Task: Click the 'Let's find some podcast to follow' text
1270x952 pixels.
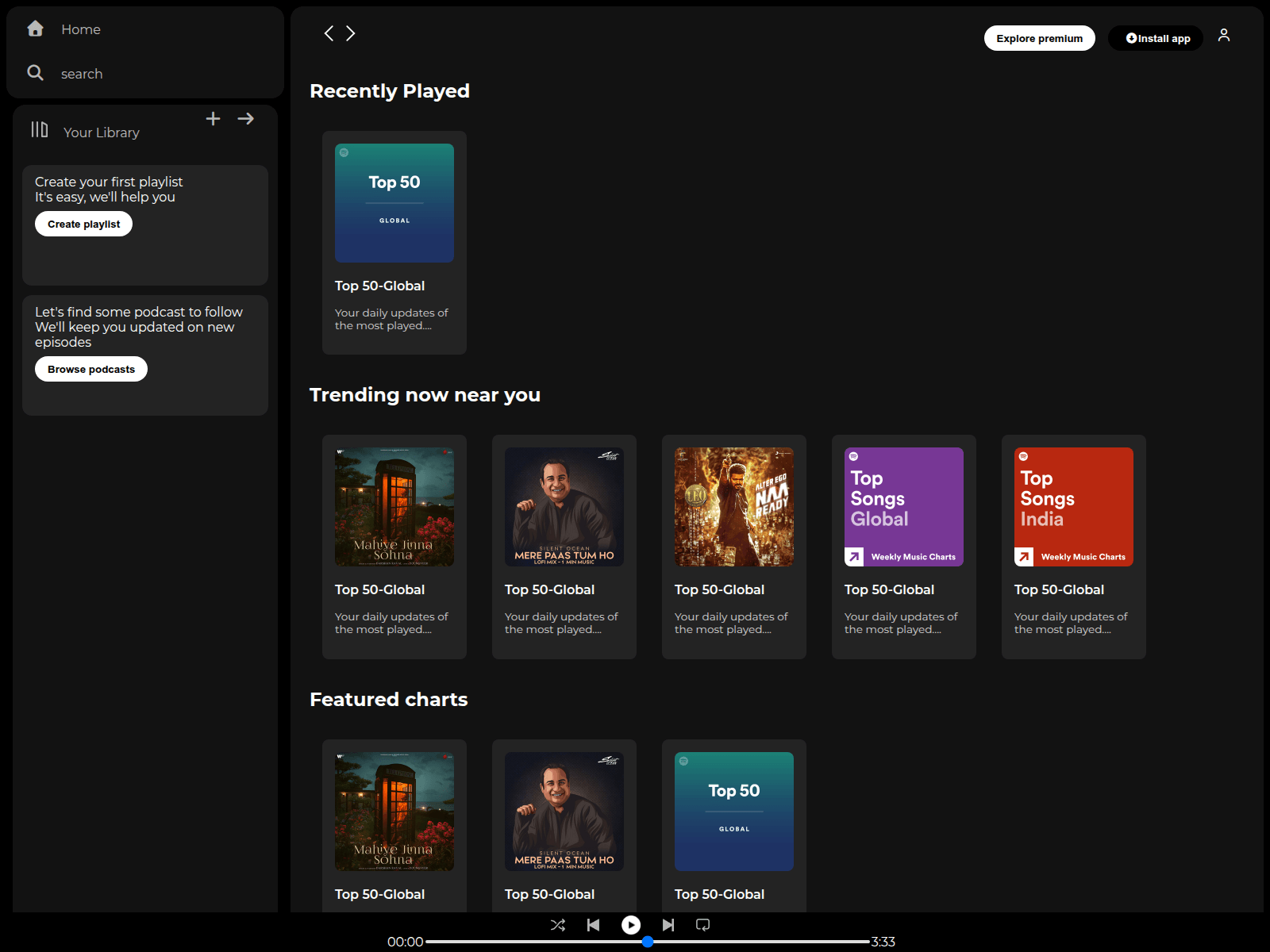Action: pyautogui.click(x=139, y=312)
